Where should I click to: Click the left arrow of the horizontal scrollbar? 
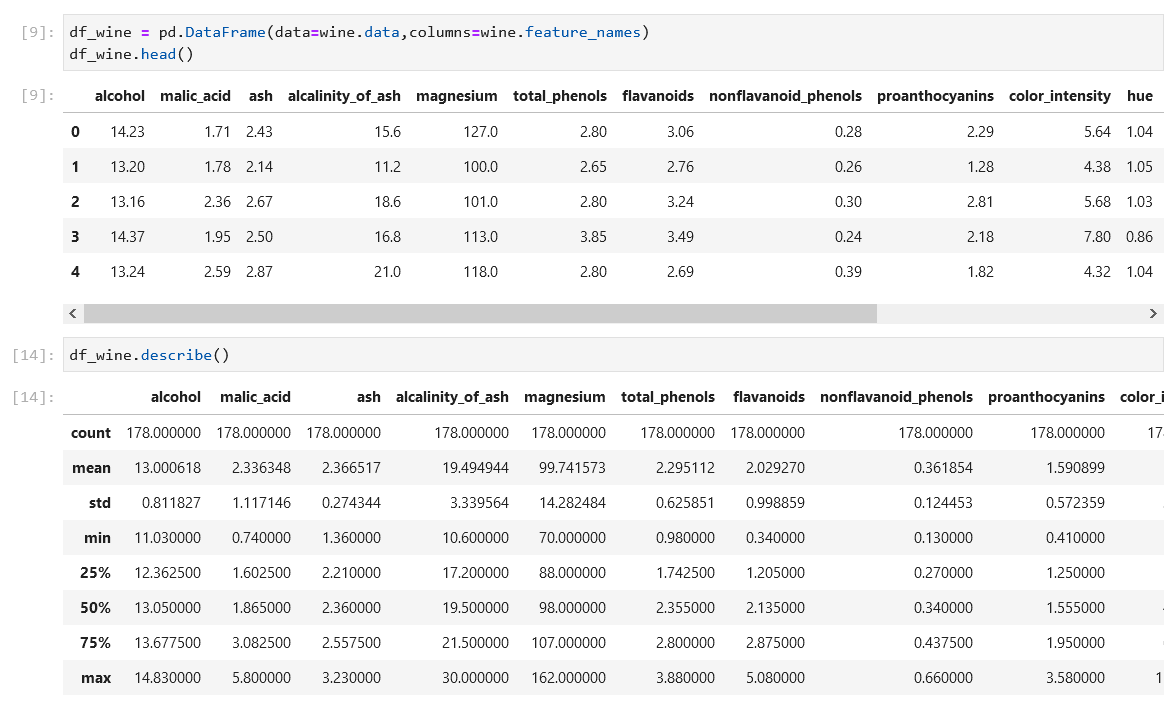[72, 313]
